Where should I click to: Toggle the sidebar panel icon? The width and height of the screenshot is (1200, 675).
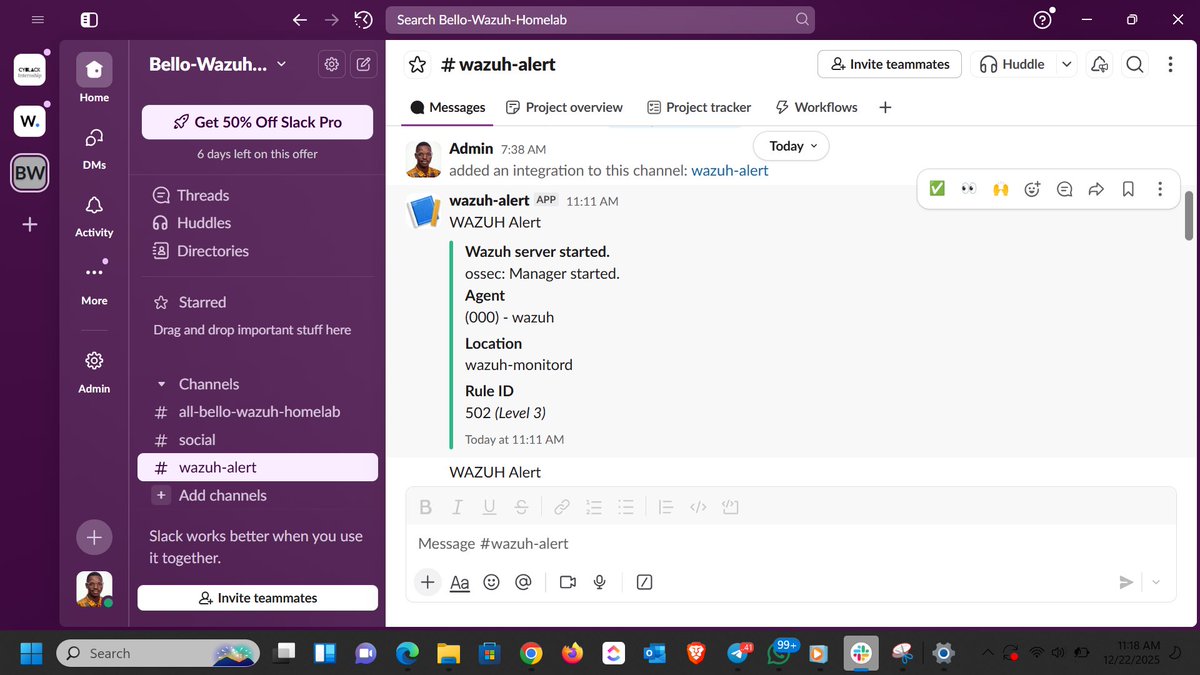click(89, 19)
